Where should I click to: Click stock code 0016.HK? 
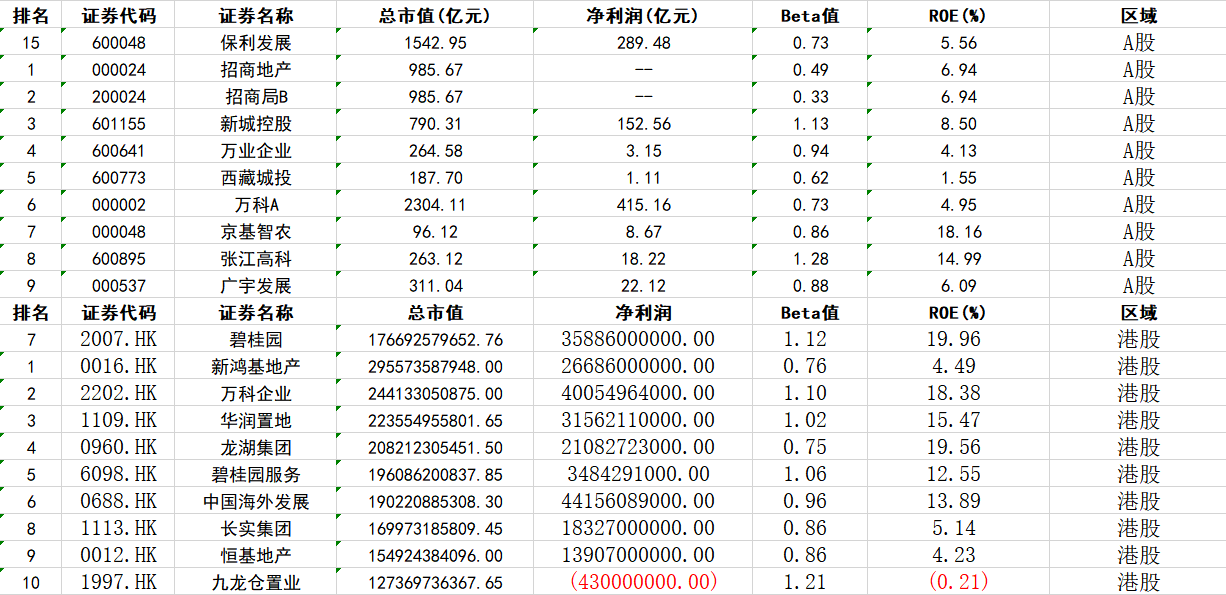click(x=118, y=367)
